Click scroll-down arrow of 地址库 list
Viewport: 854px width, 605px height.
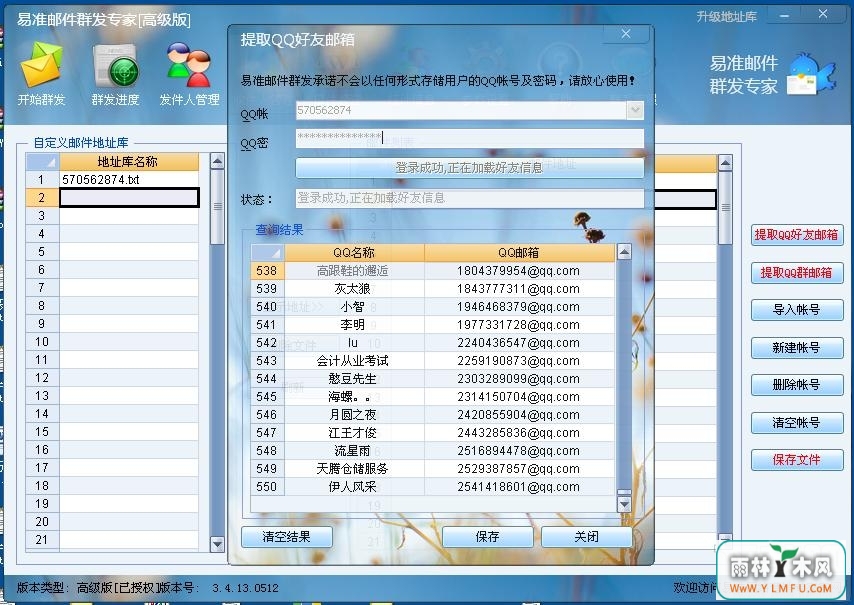[x=217, y=543]
